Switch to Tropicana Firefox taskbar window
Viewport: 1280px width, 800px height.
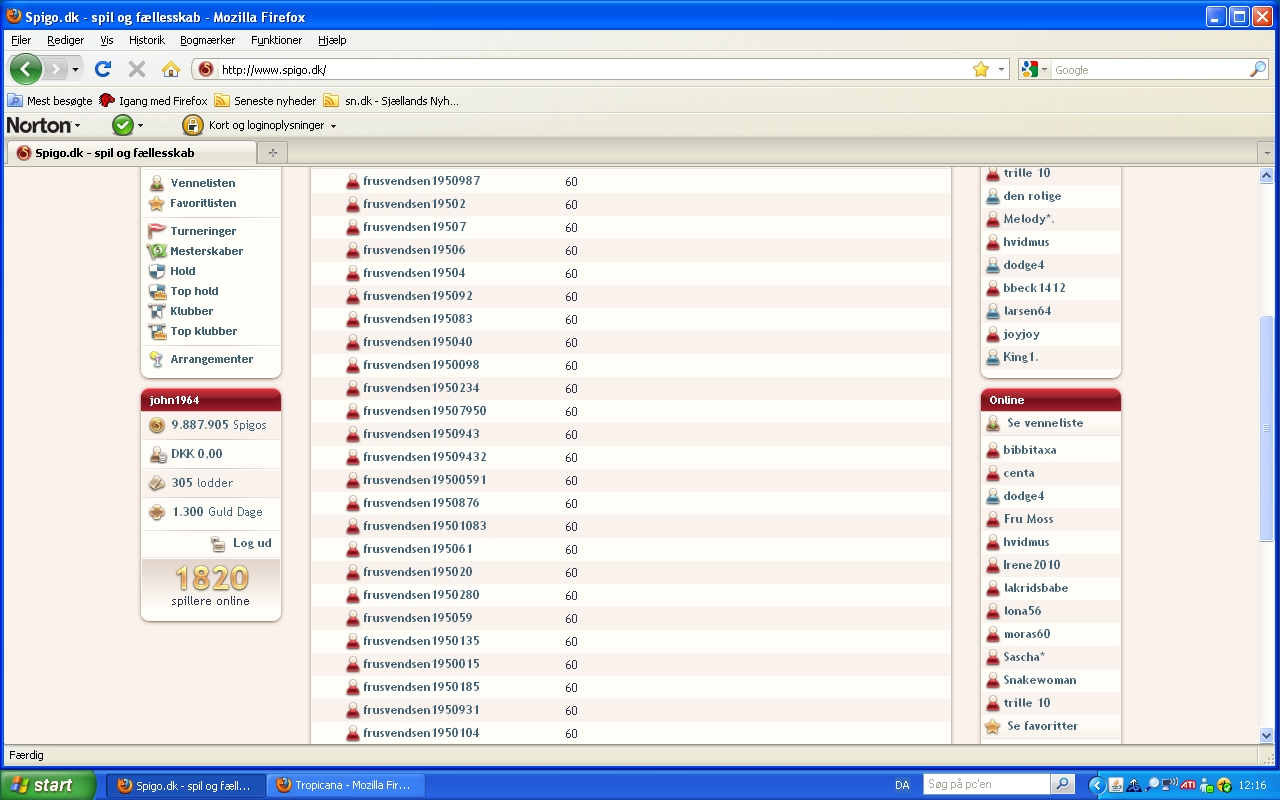coord(346,785)
